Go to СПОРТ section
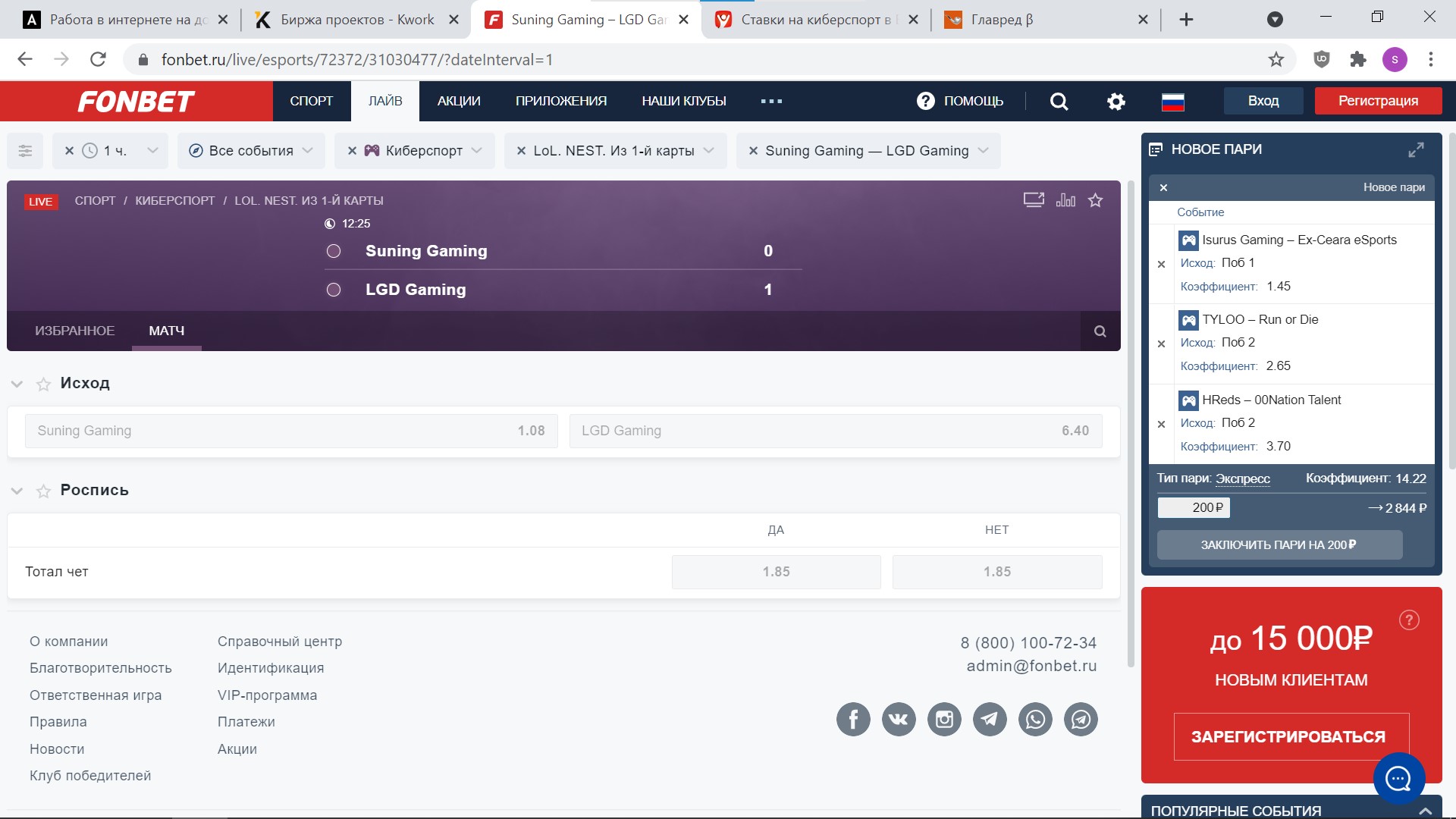The image size is (1456, 819). point(312,101)
